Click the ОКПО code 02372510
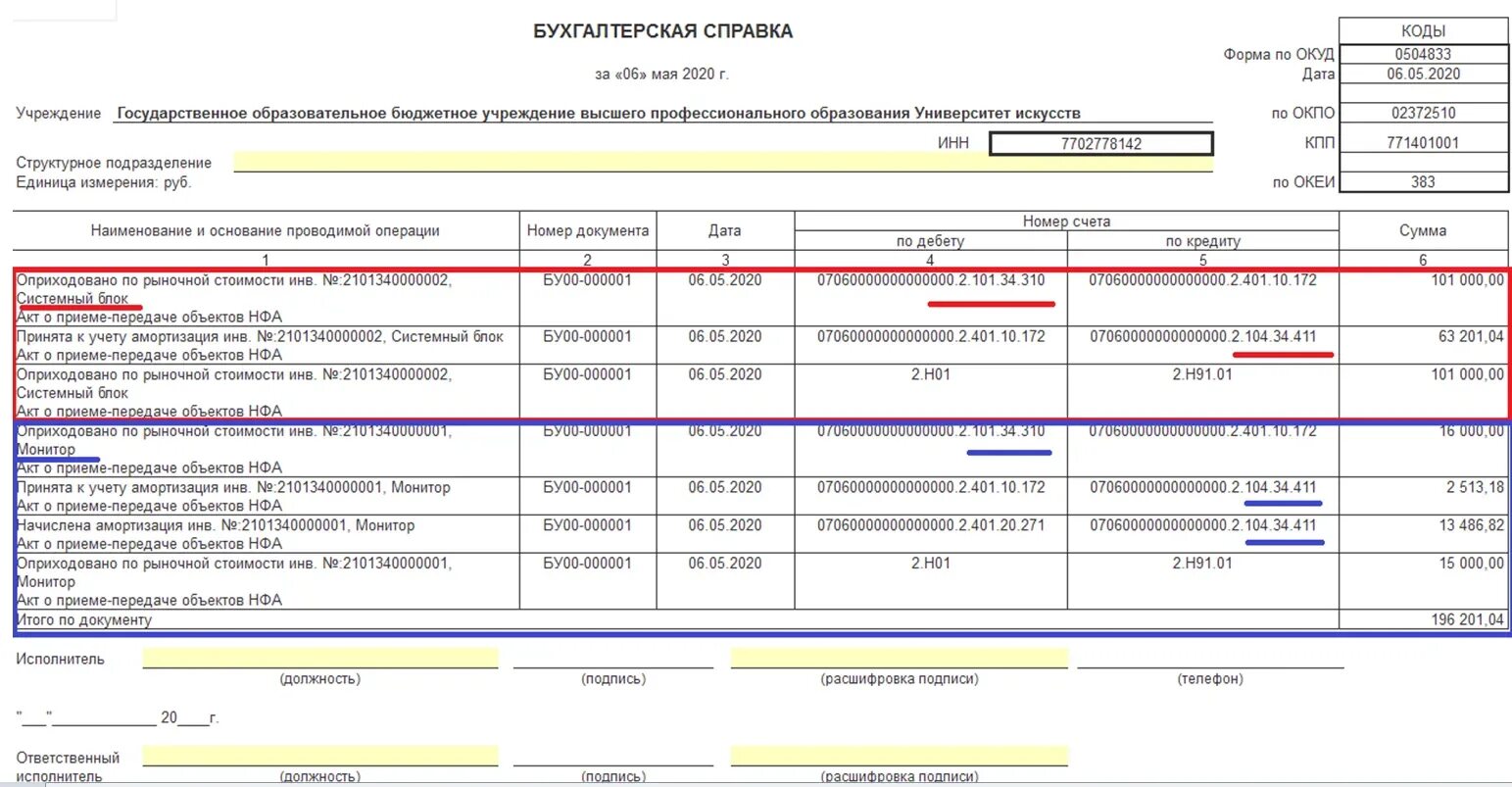 click(1423, 113)
